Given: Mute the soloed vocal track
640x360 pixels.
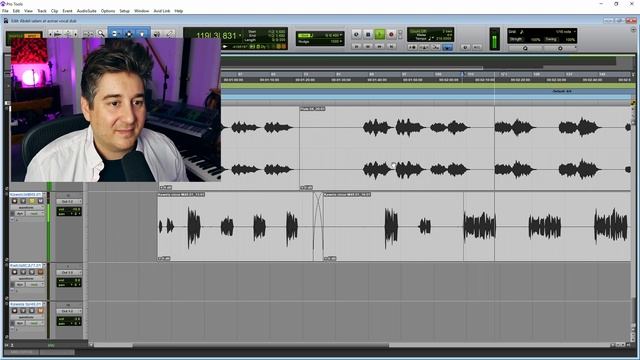Looking at the screenshot, I should click(40, 201).
